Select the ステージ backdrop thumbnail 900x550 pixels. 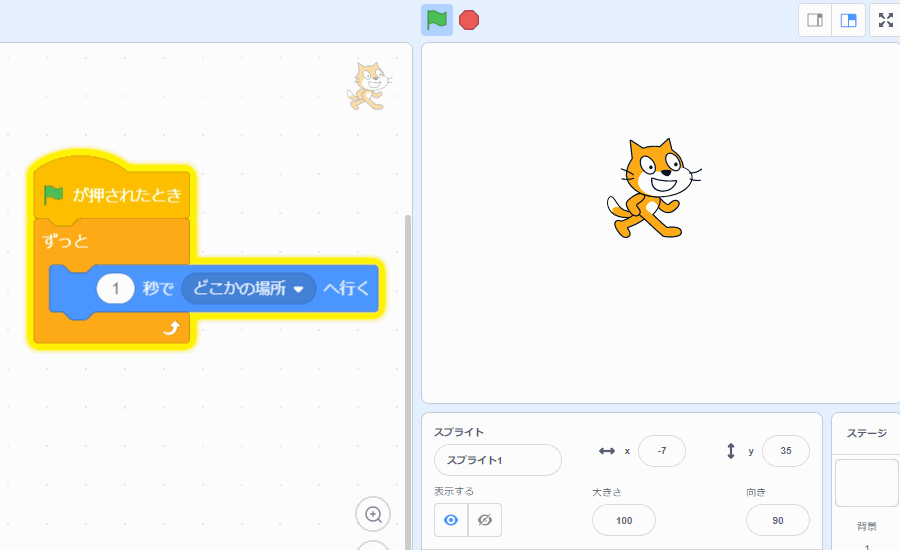pos(867,483)
